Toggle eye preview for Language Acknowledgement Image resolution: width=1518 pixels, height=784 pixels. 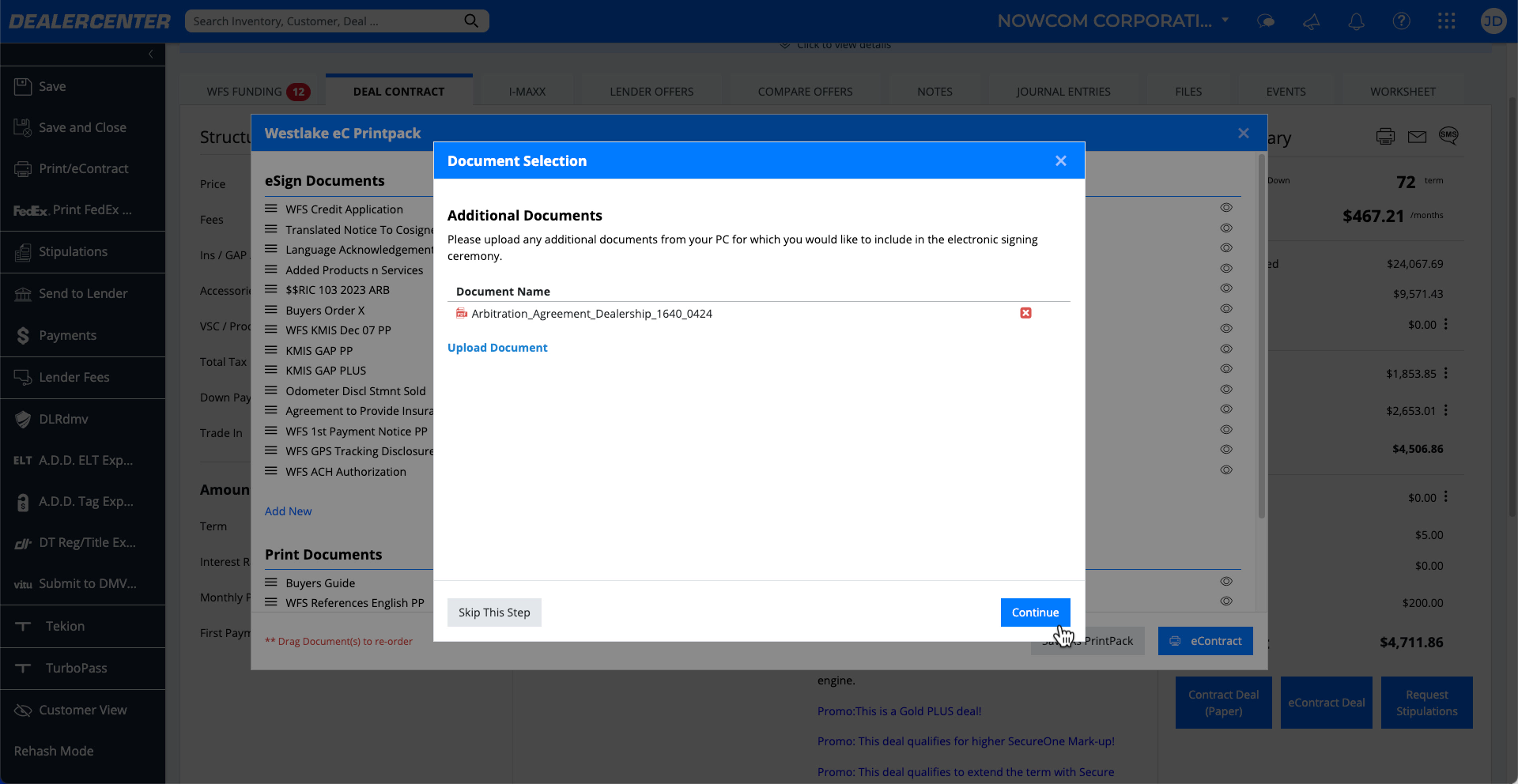1226,248
